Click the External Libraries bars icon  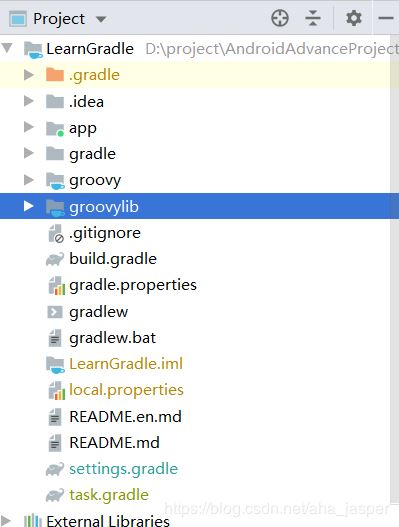click(33, 521)
